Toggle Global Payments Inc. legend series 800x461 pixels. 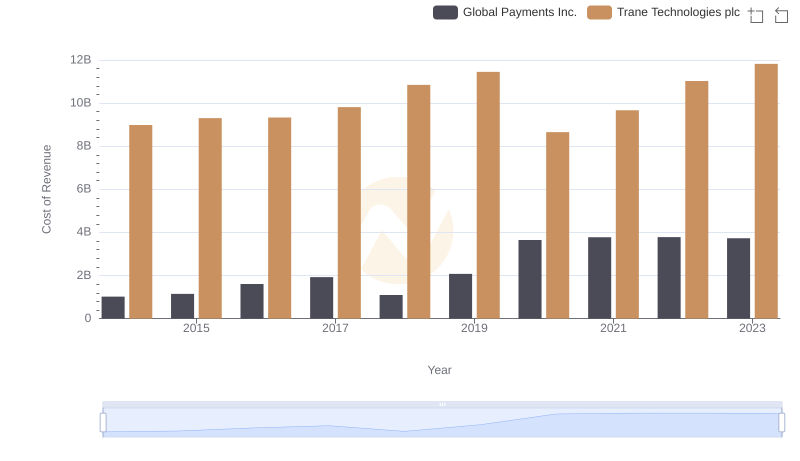(x=505, y=12)
